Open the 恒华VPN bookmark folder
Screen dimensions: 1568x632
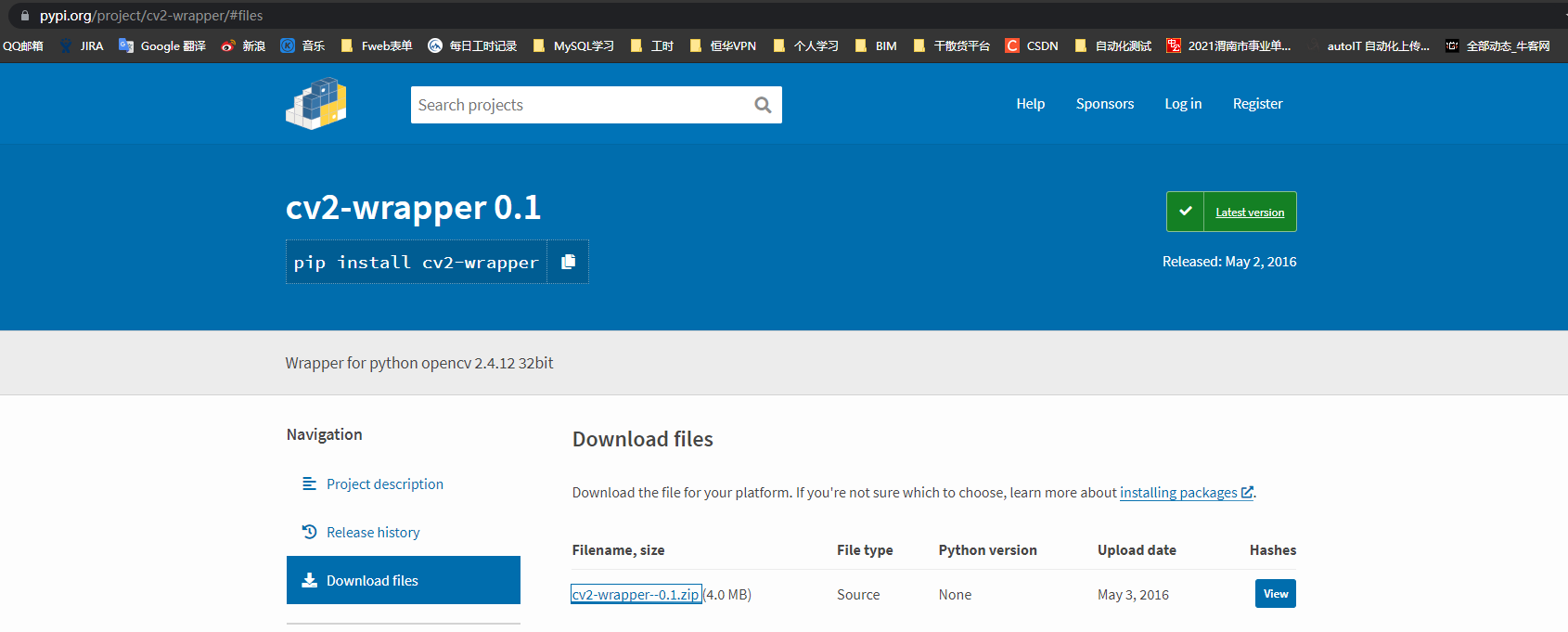point(723,45)
